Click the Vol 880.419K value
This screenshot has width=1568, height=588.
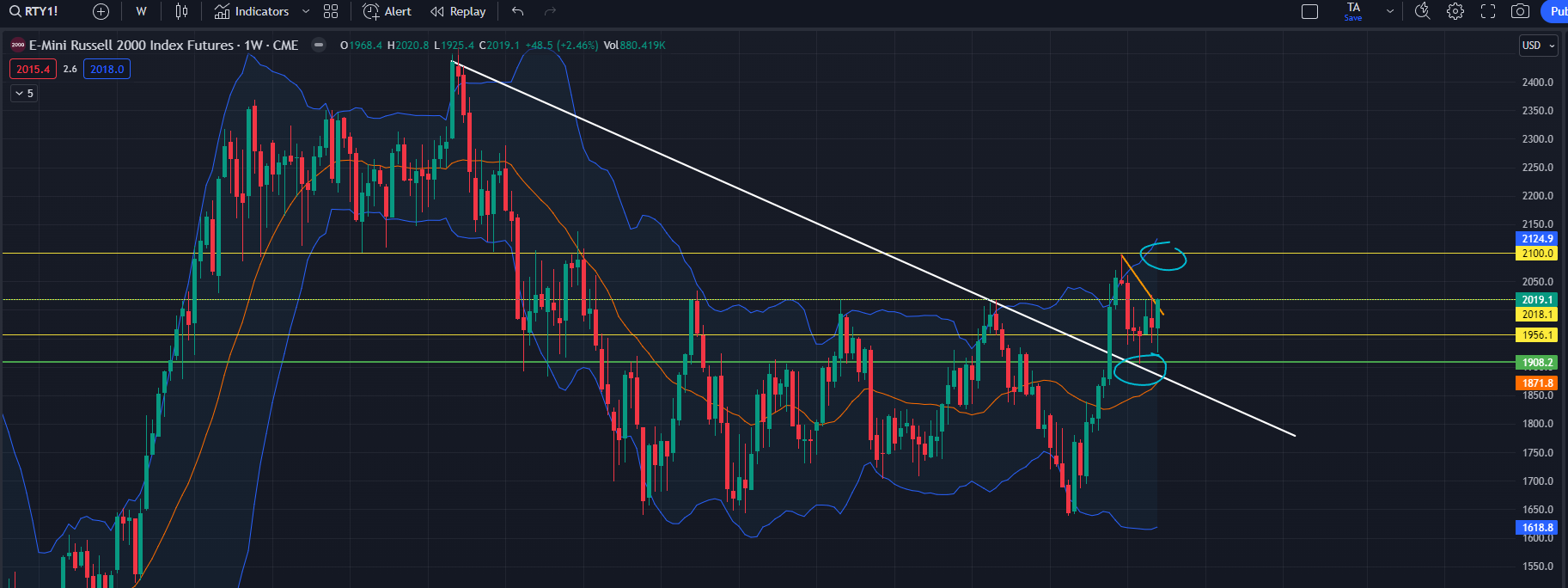634,46
